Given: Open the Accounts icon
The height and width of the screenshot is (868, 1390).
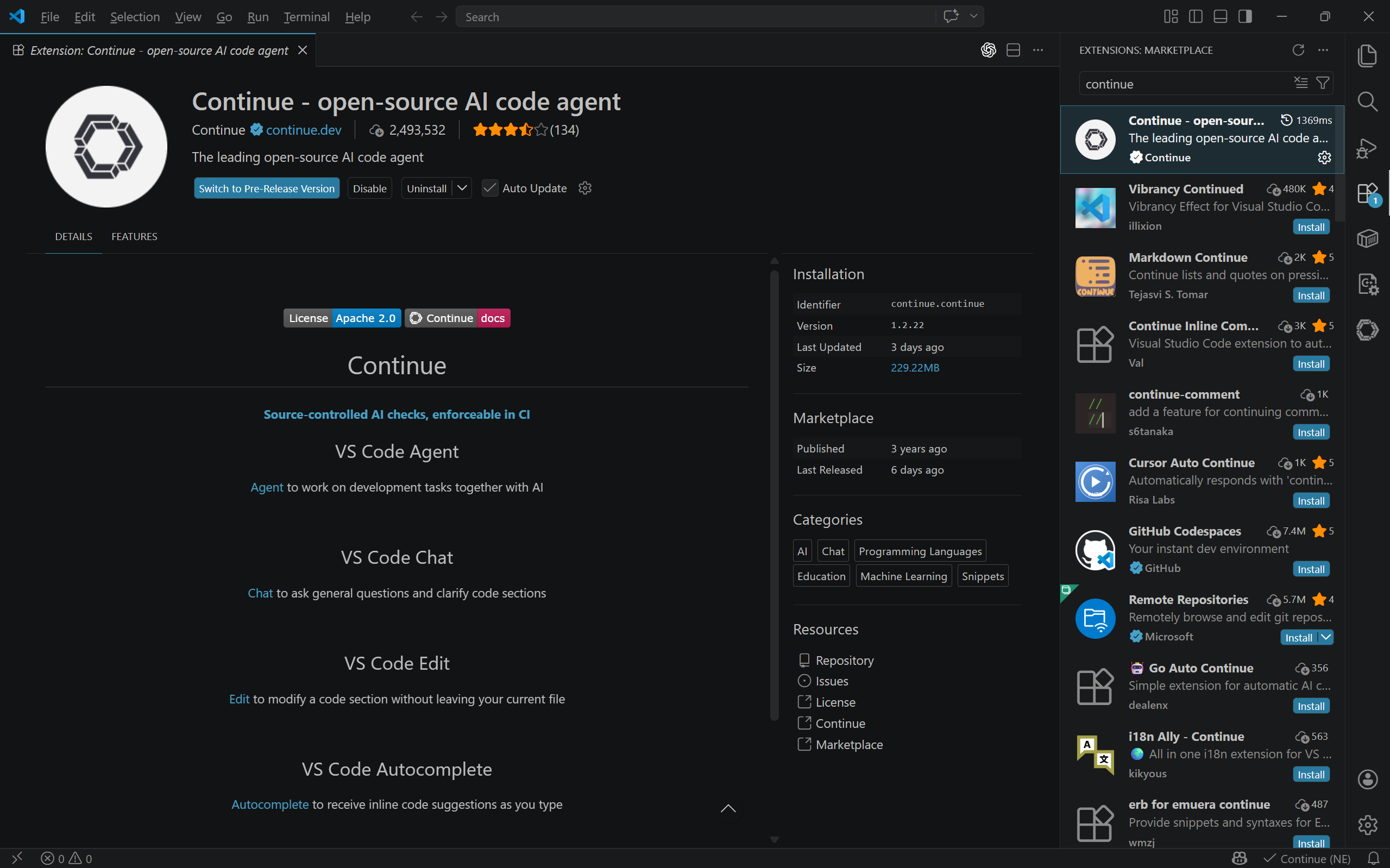Looking at the screenshot, I should click(1367, 779).
